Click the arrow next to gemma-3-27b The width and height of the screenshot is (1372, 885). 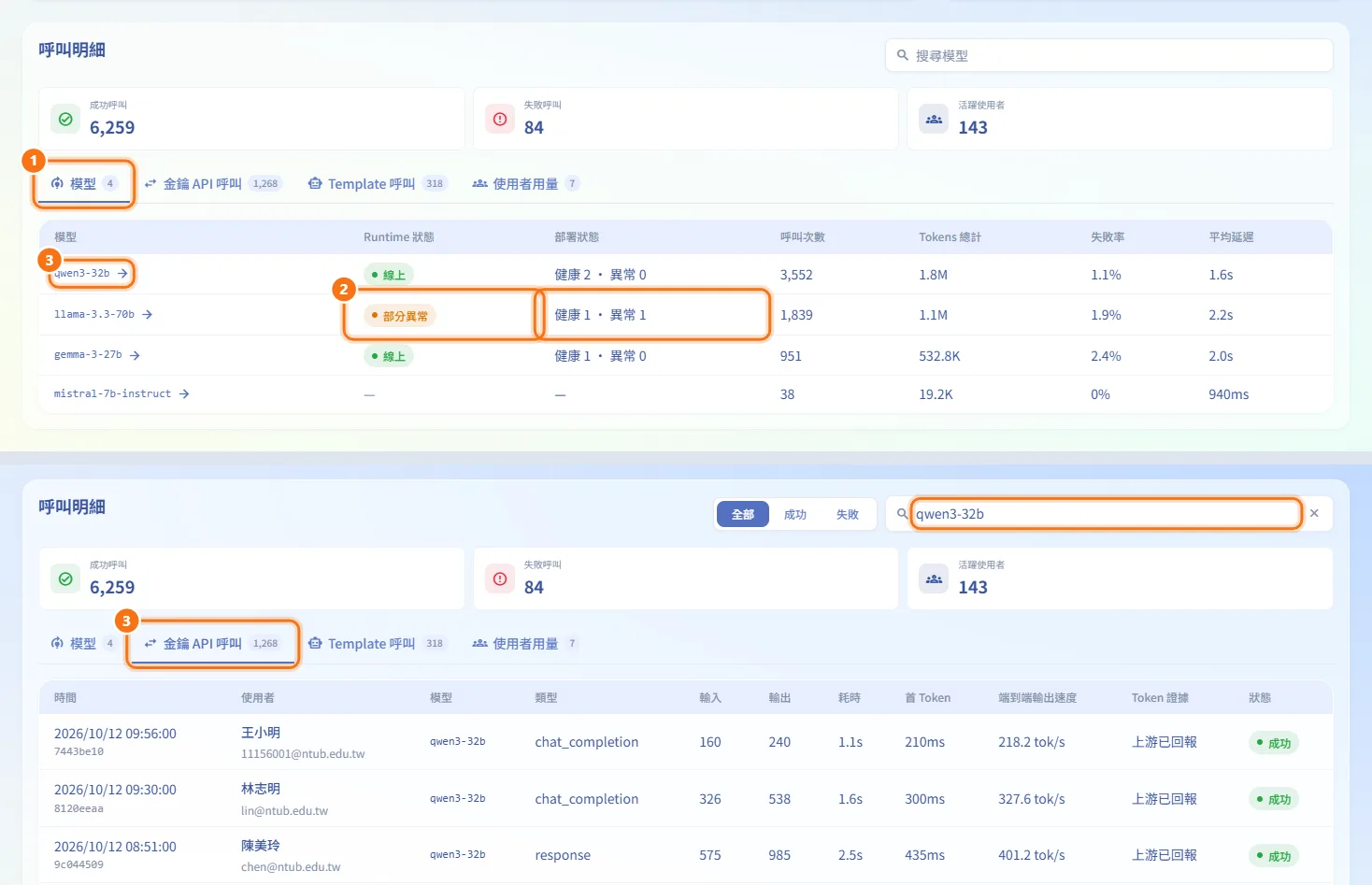(x=135, y=355)
